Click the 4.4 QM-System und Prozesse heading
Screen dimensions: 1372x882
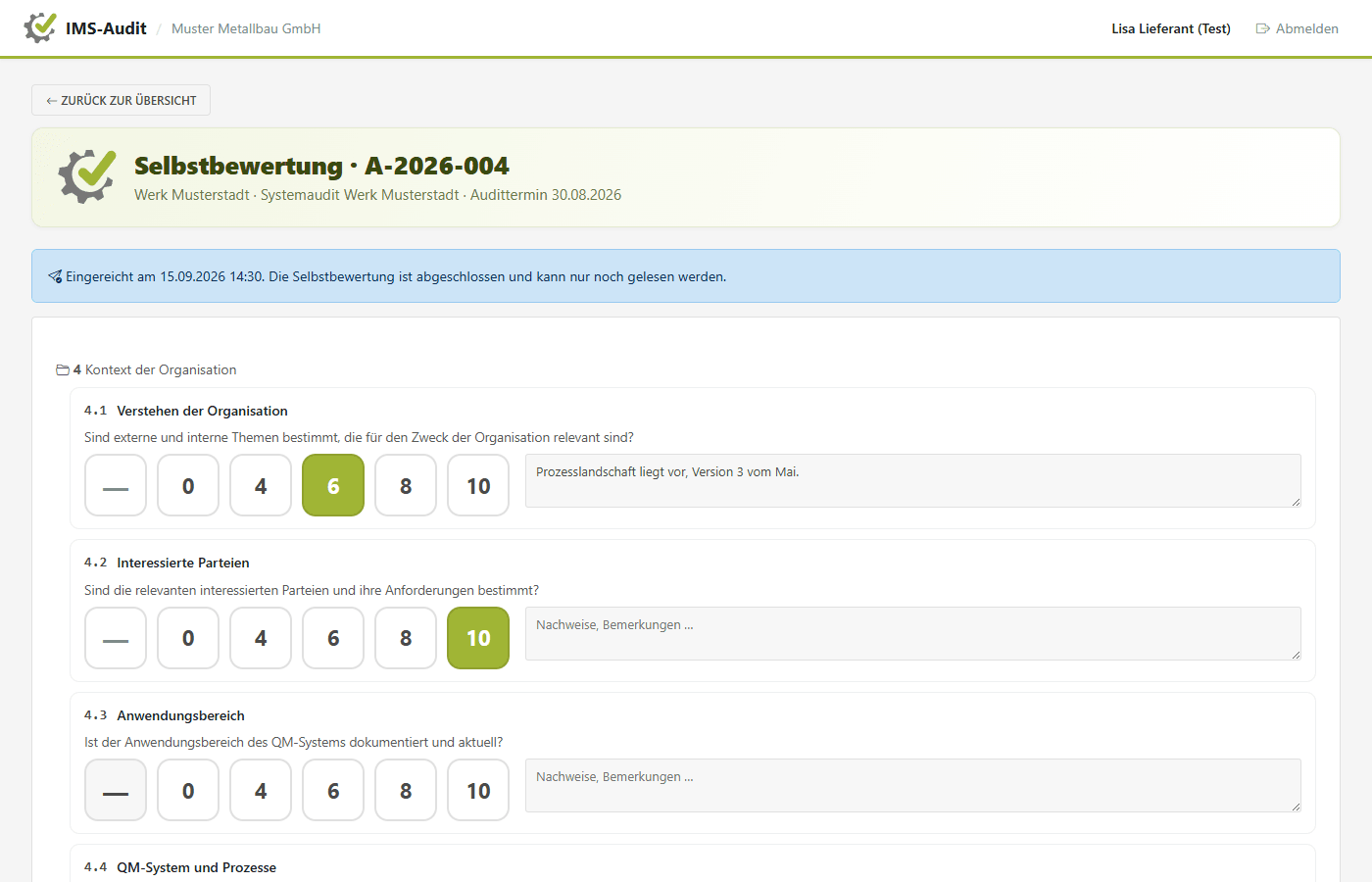[180, 867]
